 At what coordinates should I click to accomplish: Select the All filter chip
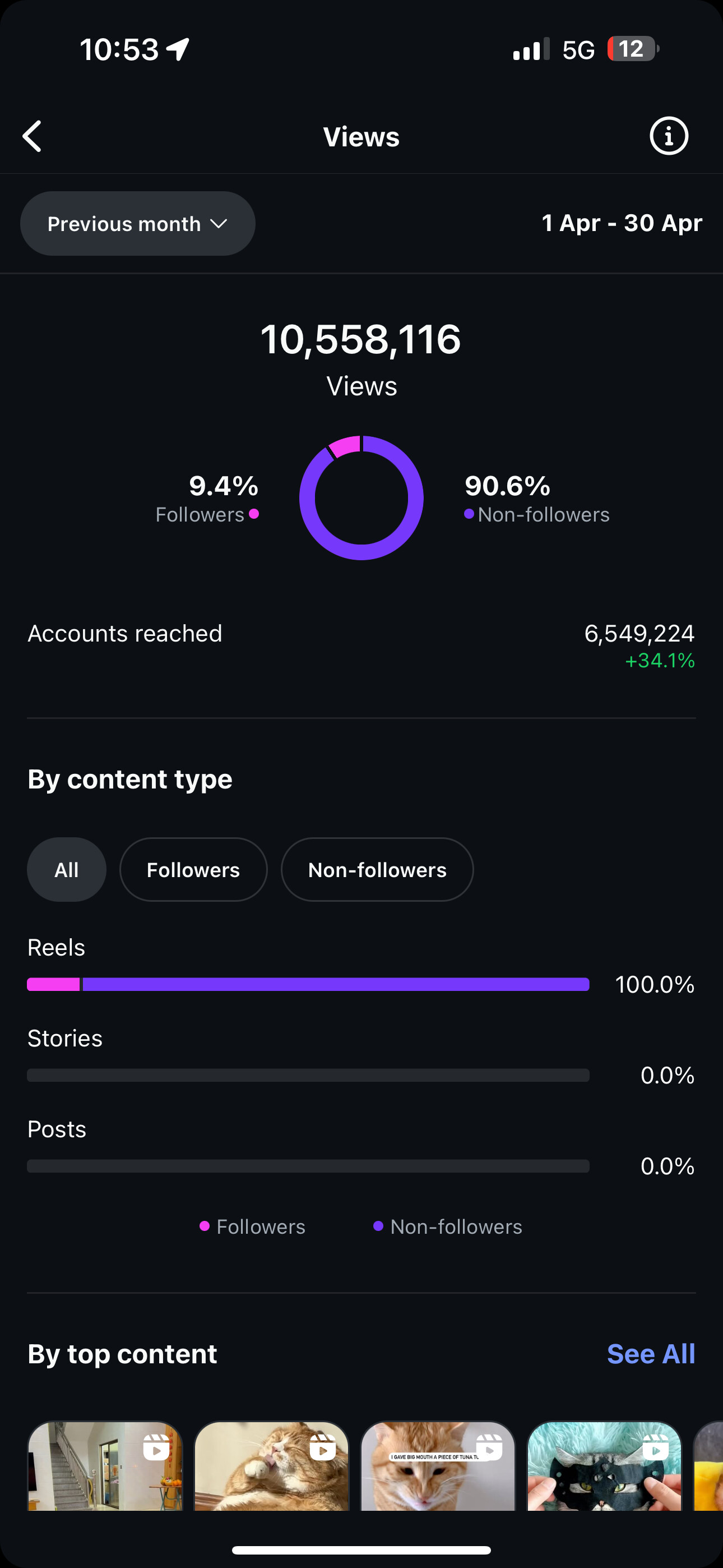tap(66, 869)
